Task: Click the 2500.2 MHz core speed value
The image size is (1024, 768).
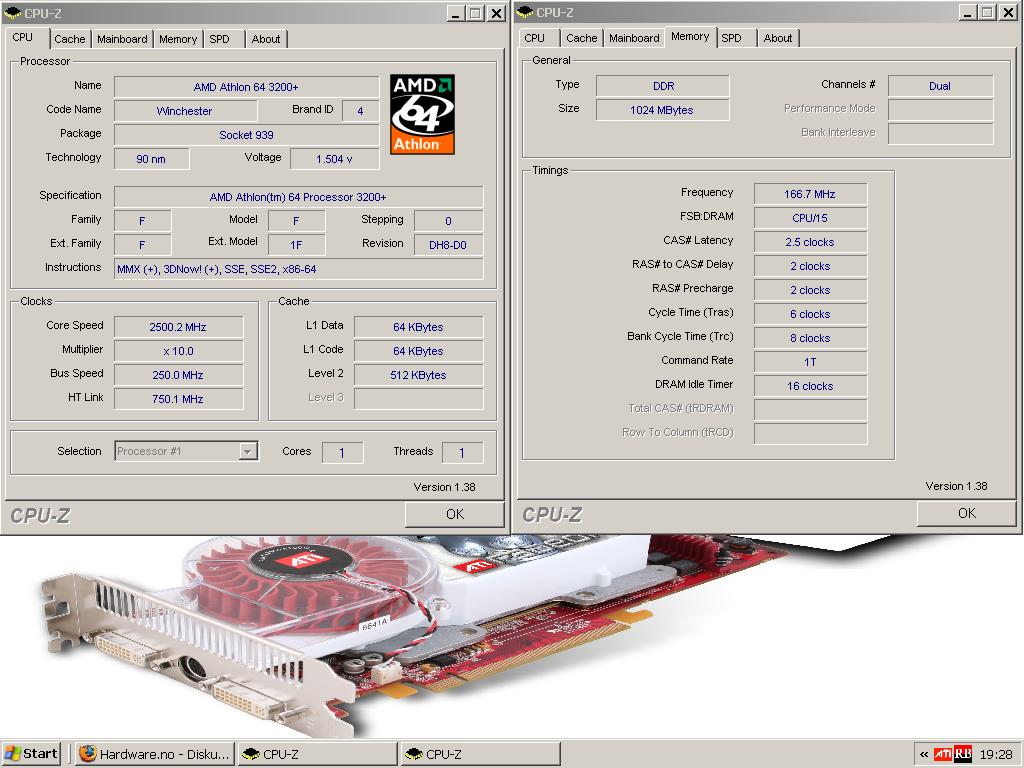Action: coord(178,327)
